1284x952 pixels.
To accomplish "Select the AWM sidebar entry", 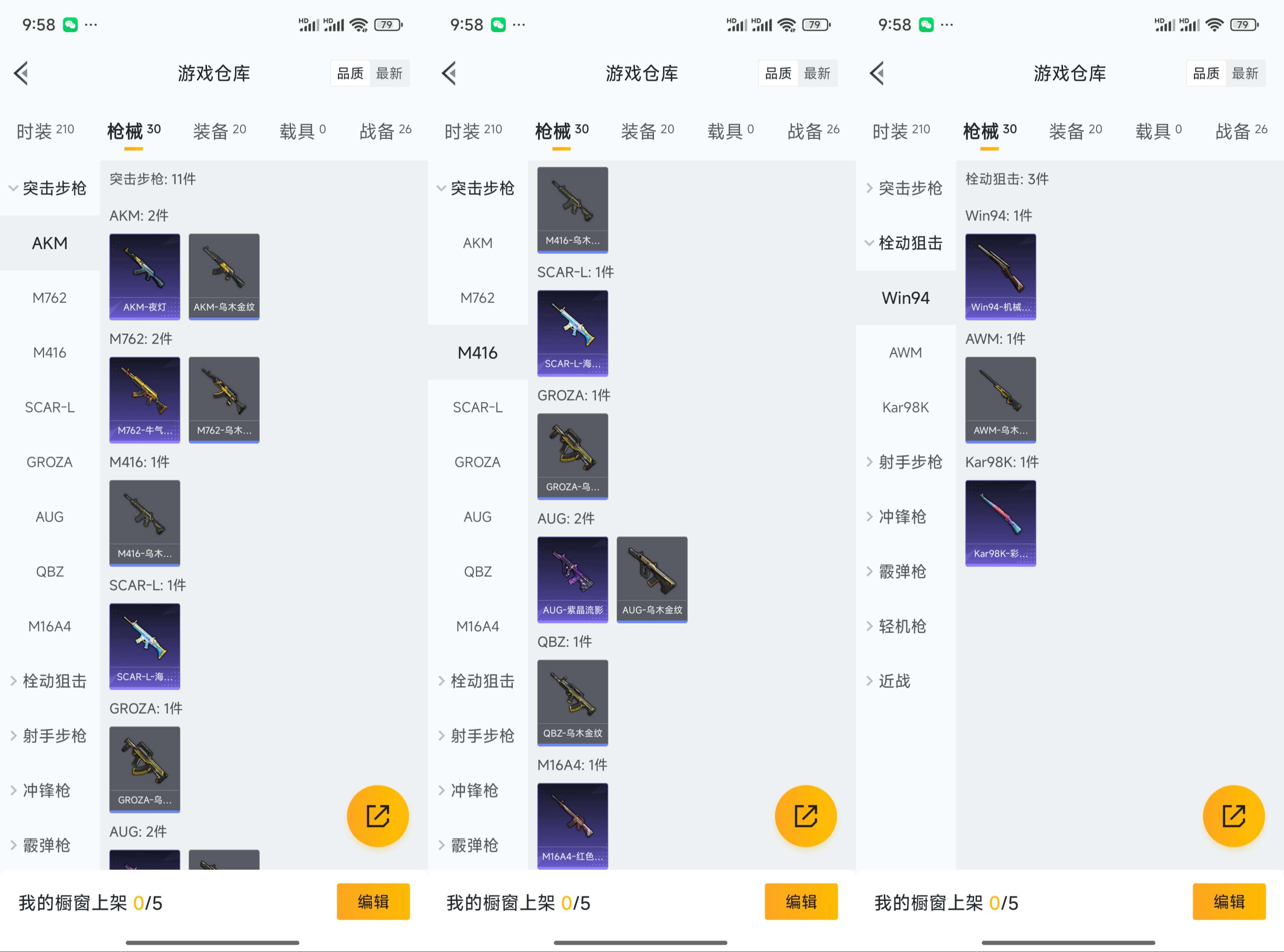I will 905,352.
